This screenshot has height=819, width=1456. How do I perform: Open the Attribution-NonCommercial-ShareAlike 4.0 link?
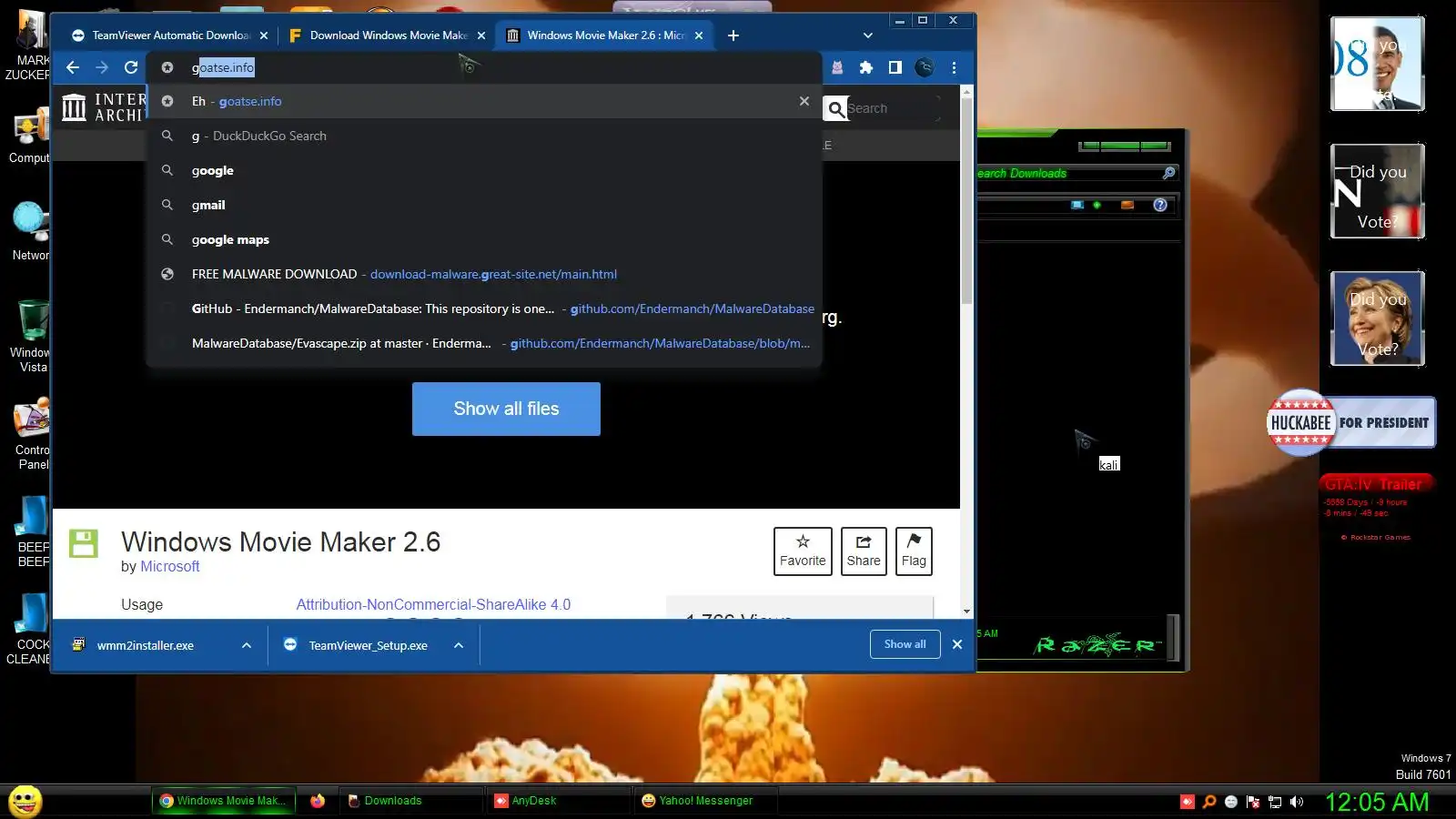[x=433, y=604]
